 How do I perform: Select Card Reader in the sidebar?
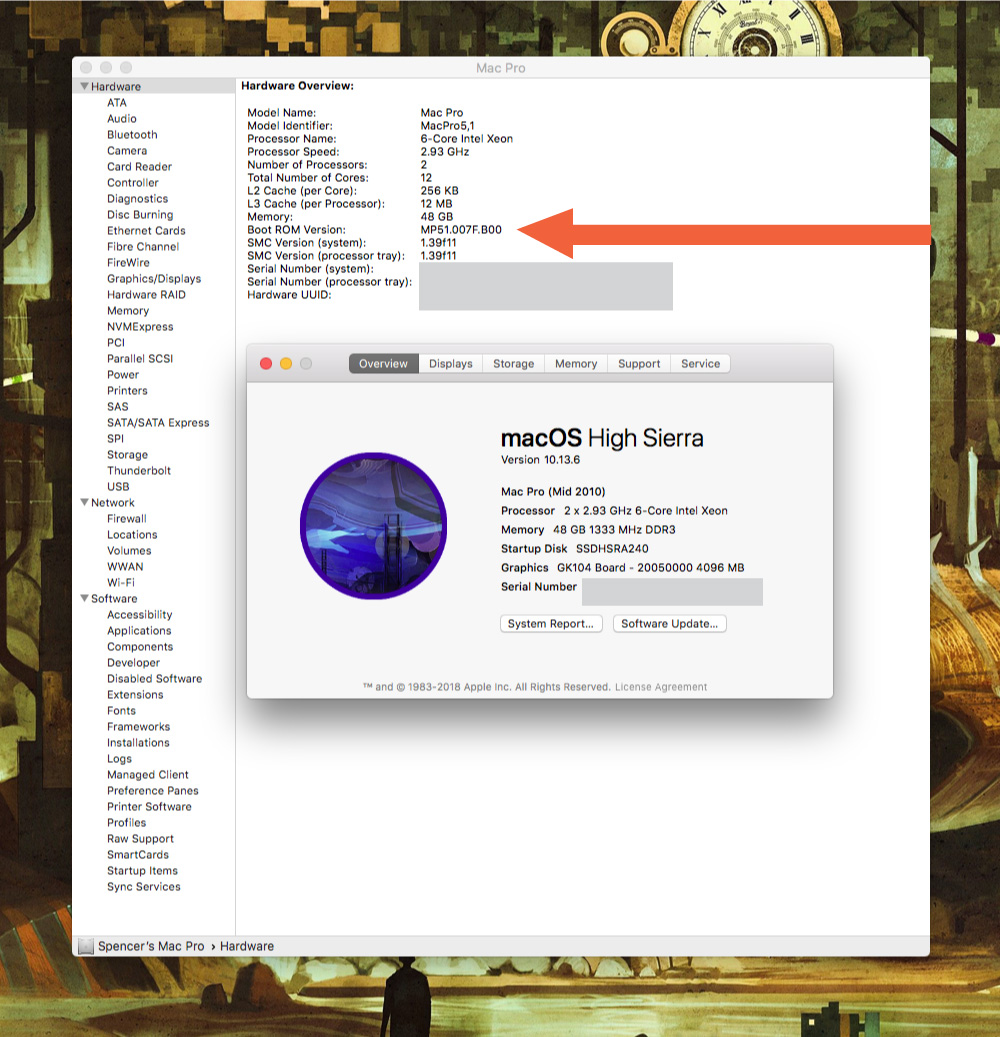point(140,167)
